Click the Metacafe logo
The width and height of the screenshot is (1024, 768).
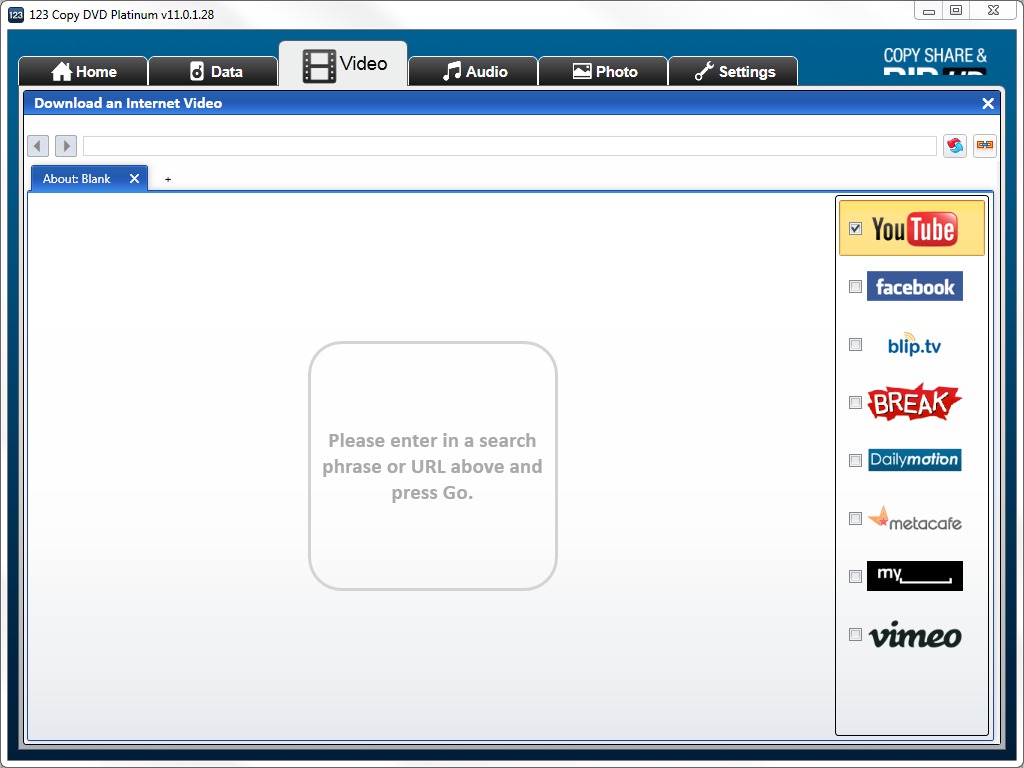[914, 519]
